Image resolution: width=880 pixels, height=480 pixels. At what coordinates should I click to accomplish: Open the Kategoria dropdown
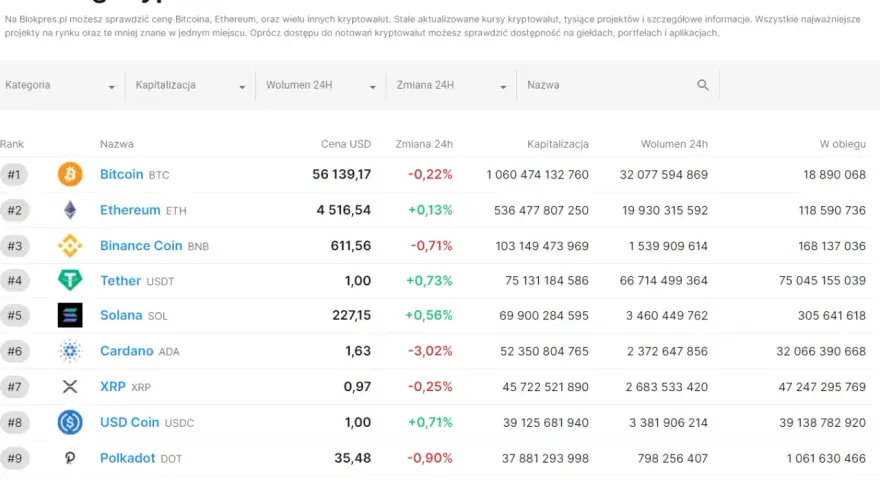[x=60, y=85]
